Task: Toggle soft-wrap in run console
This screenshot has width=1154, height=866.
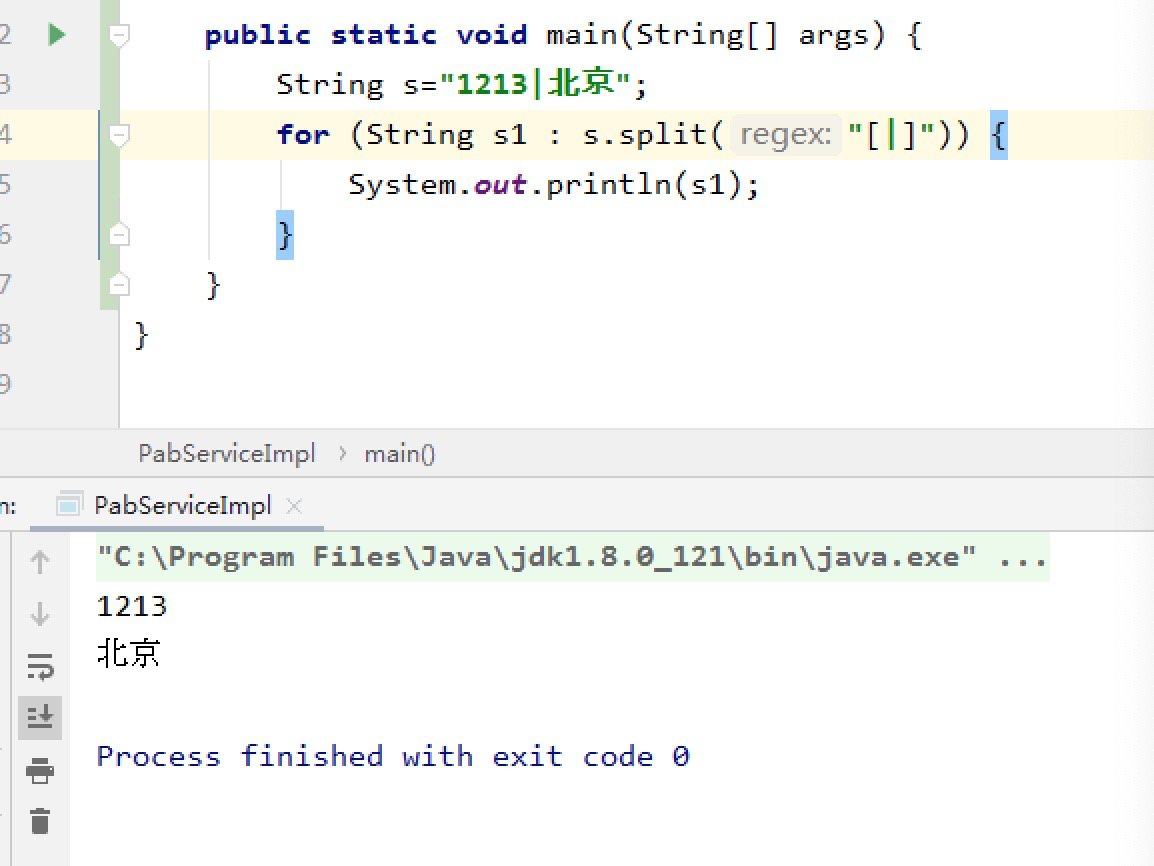Action: tap(40, 666)
